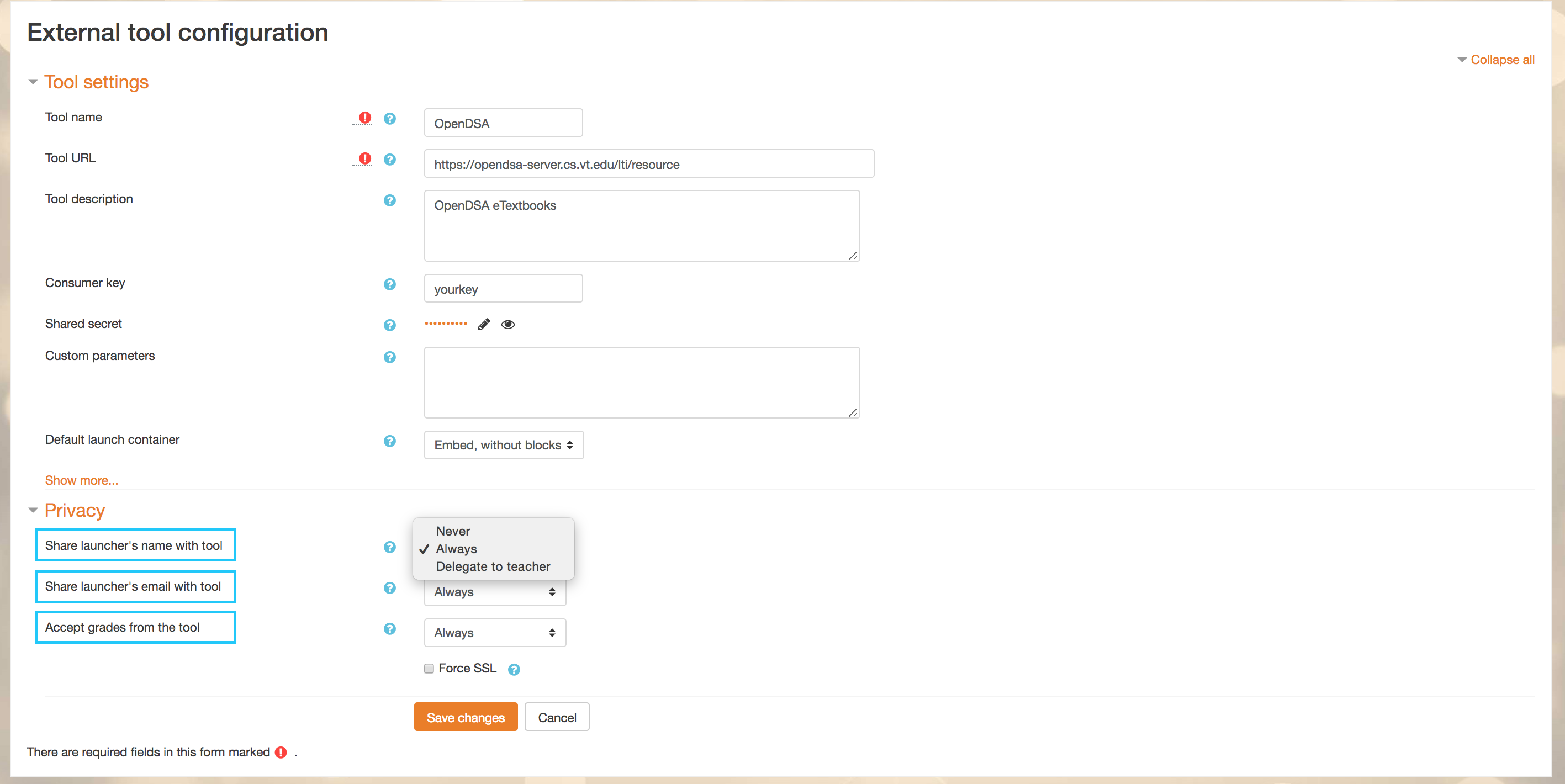Image resolution: width=1565 pixels, height=784 pixels.
Task: Open help for Tool description
Action: pos(390,200)
